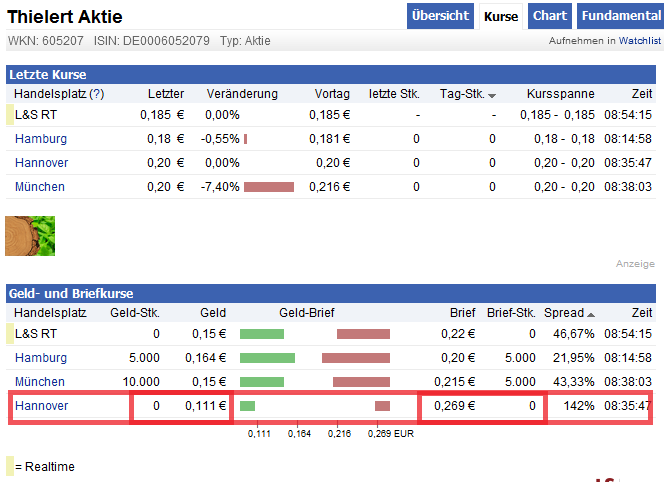Click the L&S RT row in Letzte Kurse
The width and height of the screenshot is (664, 482).
pos(331,115)
